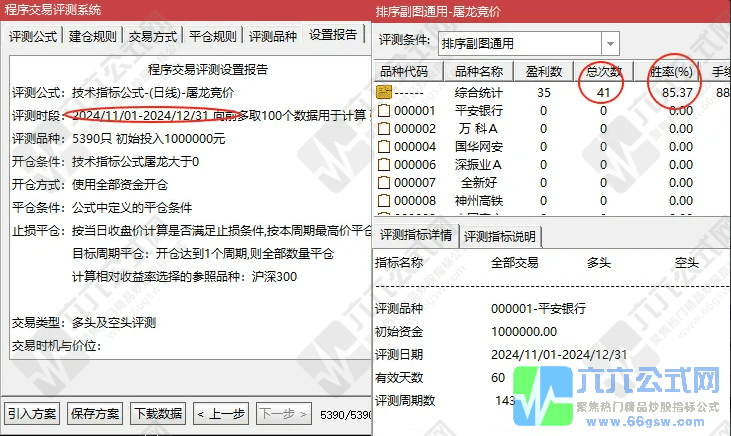The height and width of the screenshot is (436, 731).
Task: Click the win rate value 85.37
Action: [x=677, y=92]
